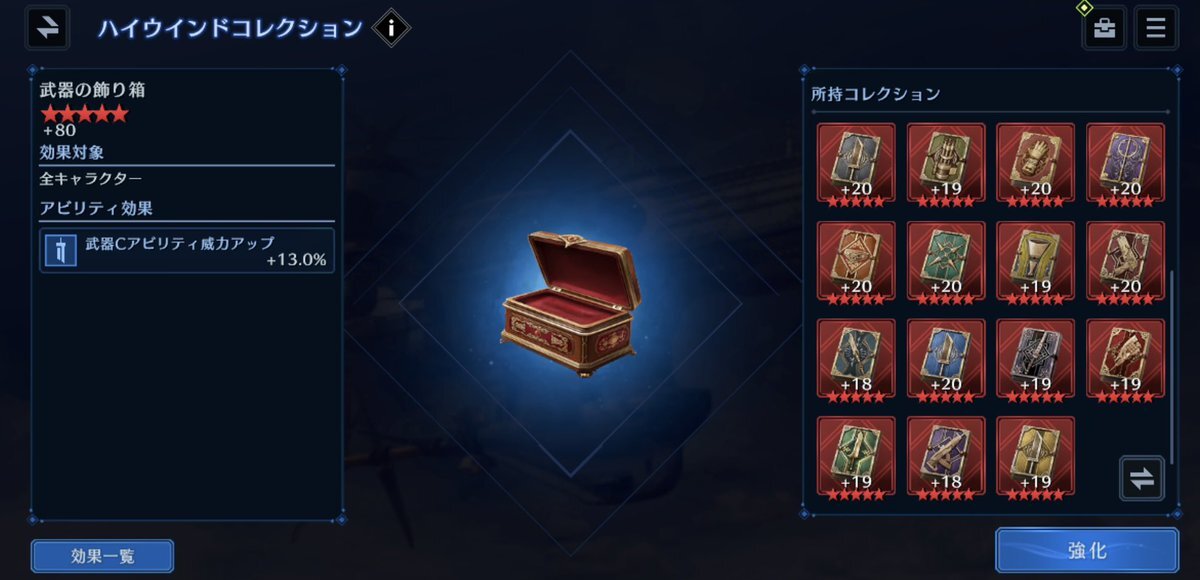
Task: Tap the swap arrows icon at top left
Action: 47,27
